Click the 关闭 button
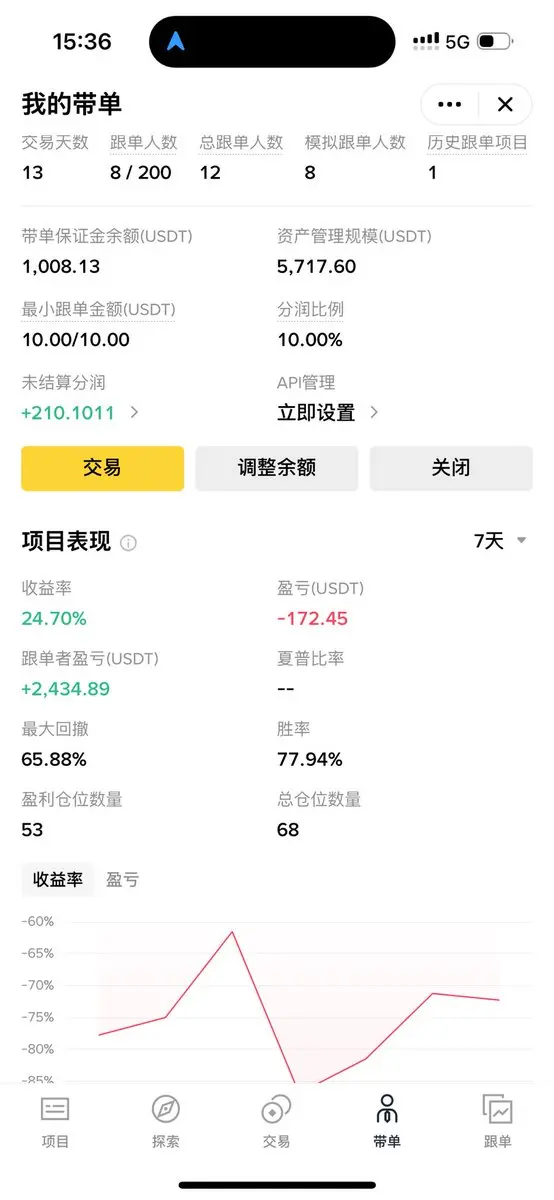Screen dimensions: 554x1200 (451, 468)
